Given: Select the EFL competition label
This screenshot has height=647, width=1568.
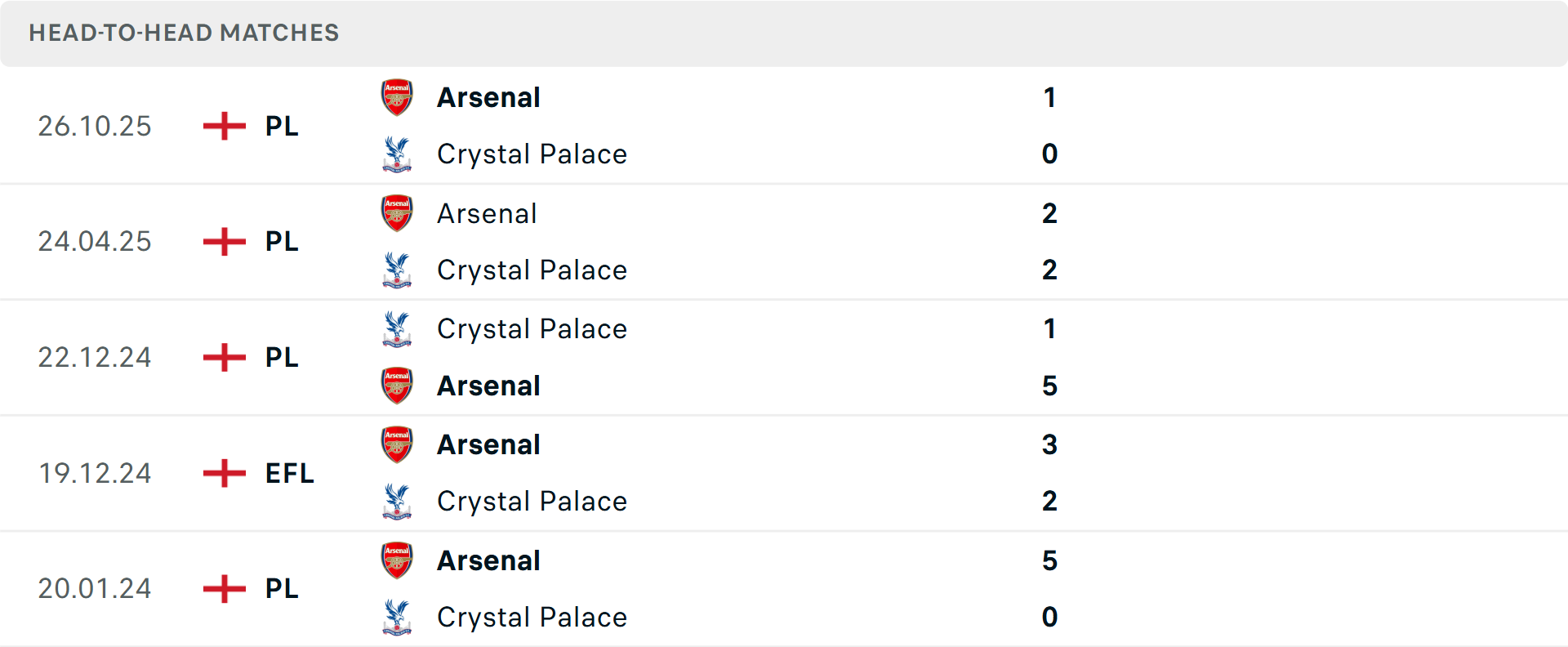Looking at the screenshot, I should point(289,473).
